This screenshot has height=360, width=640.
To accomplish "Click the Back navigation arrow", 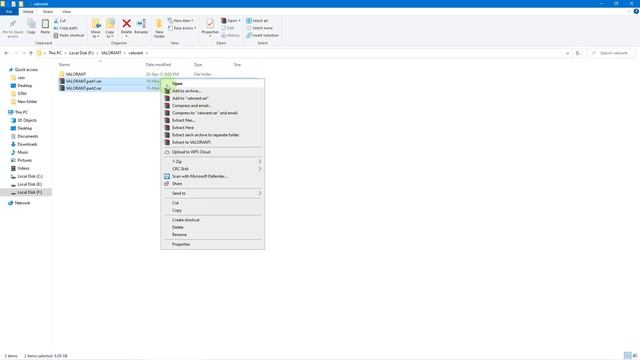I will click(6, 53).
